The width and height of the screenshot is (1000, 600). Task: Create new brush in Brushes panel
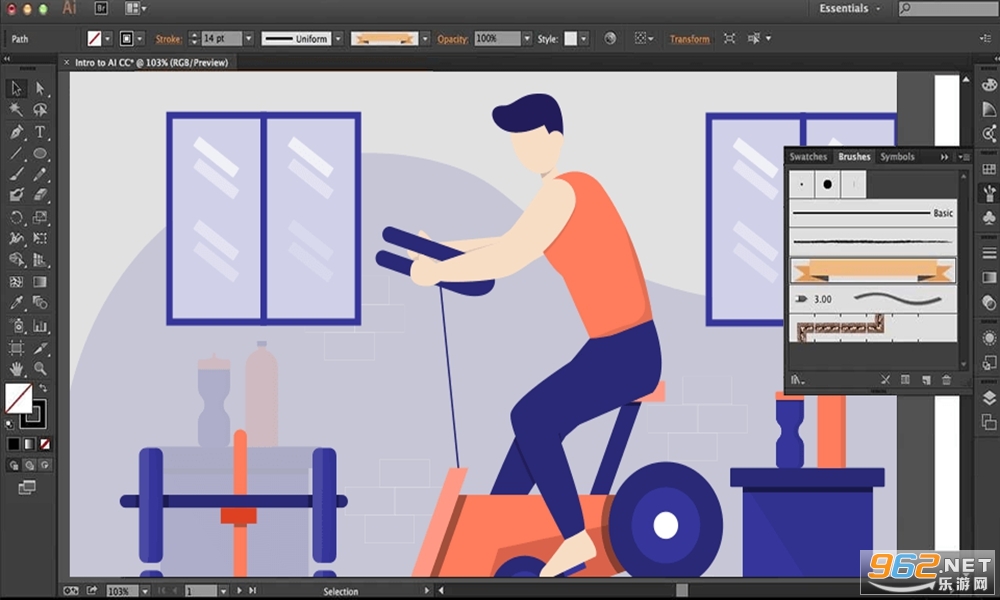[x=926, y=380]
